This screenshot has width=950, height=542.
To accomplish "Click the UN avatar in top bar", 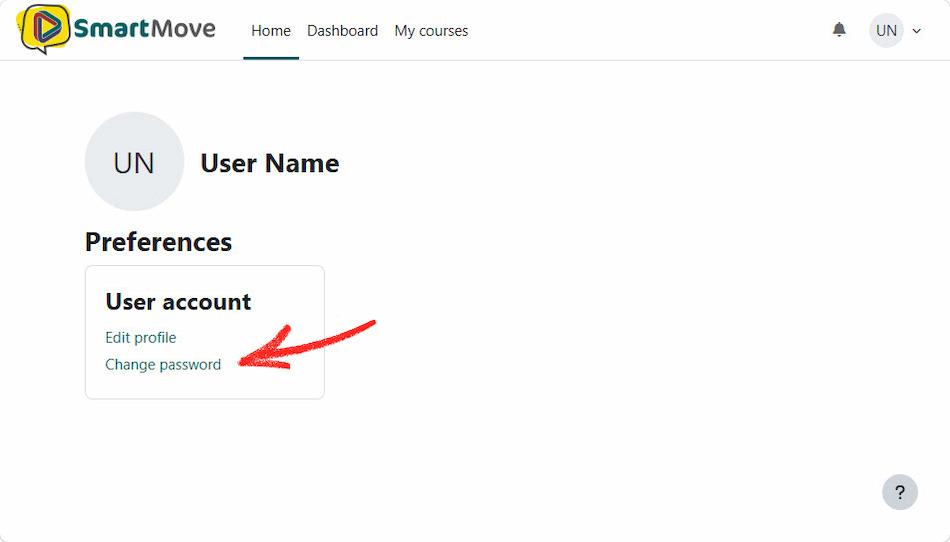I will point(886,30).
